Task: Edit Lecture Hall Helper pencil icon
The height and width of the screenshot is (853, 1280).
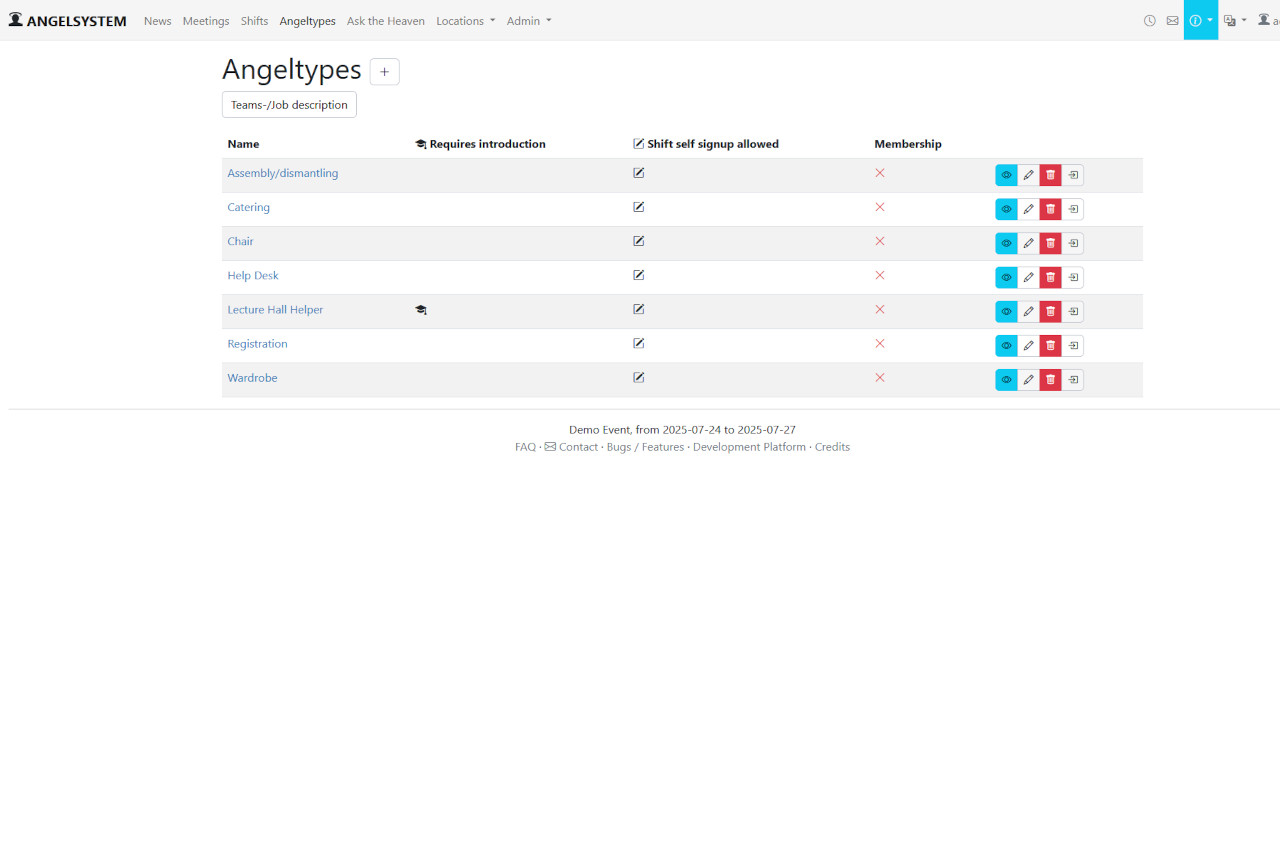Action: click(x=1029, y=311)
